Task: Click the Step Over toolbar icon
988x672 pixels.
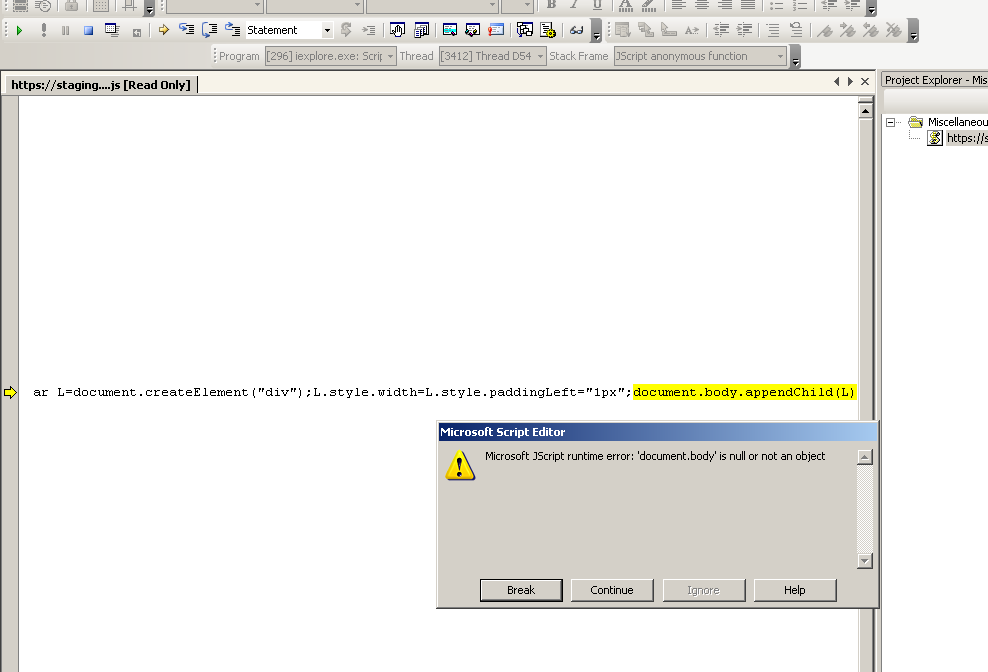Action: pos(209,30)
